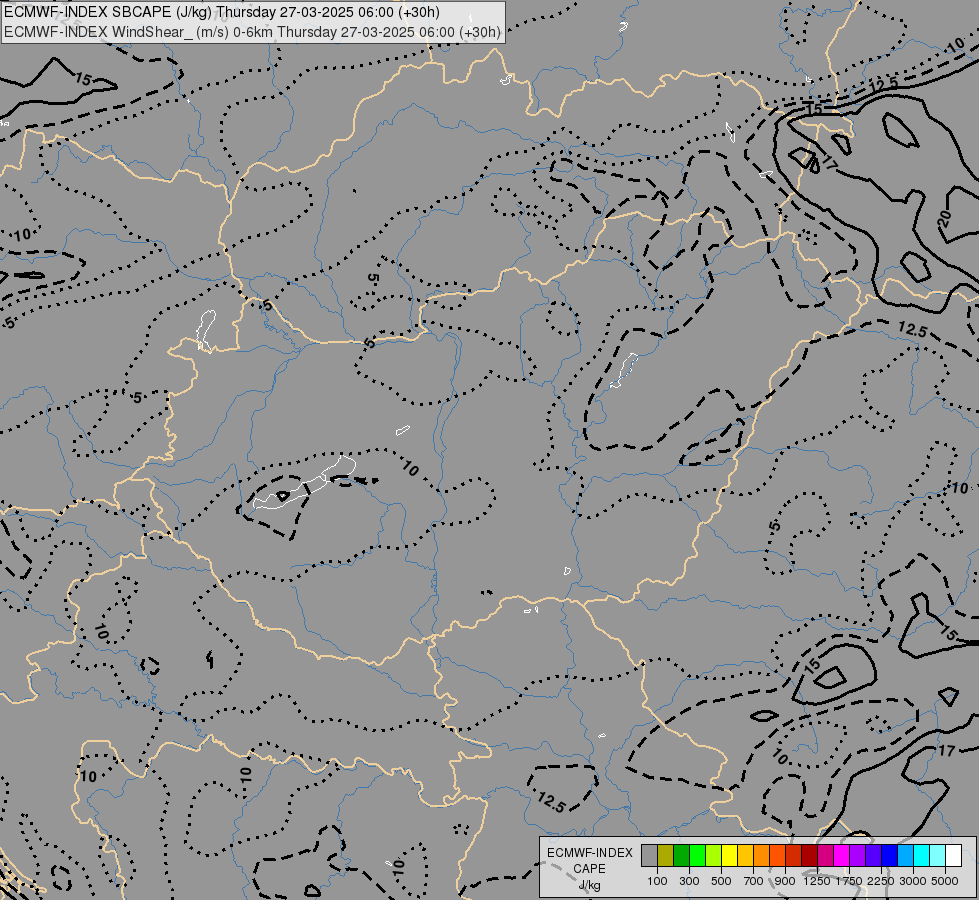This screenshot has height=900, width=979.
Task: Click the red-orange legend swatch
Action: click(x=777, y=855)
